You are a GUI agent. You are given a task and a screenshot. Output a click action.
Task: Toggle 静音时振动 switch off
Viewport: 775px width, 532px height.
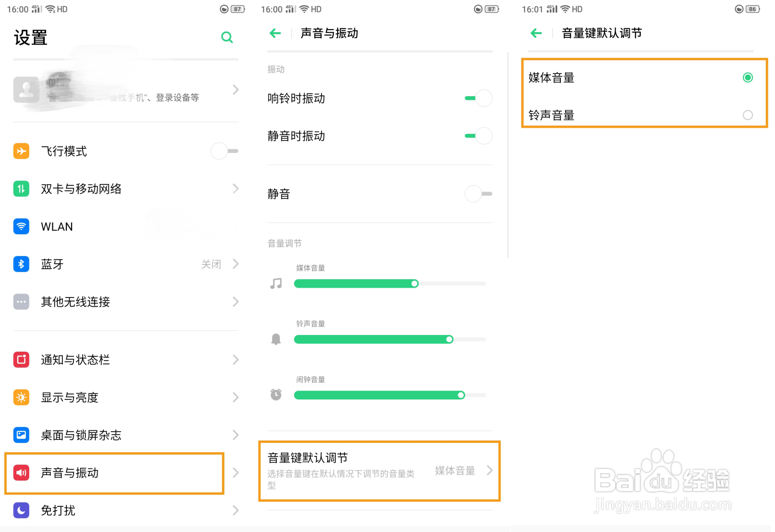478,135
